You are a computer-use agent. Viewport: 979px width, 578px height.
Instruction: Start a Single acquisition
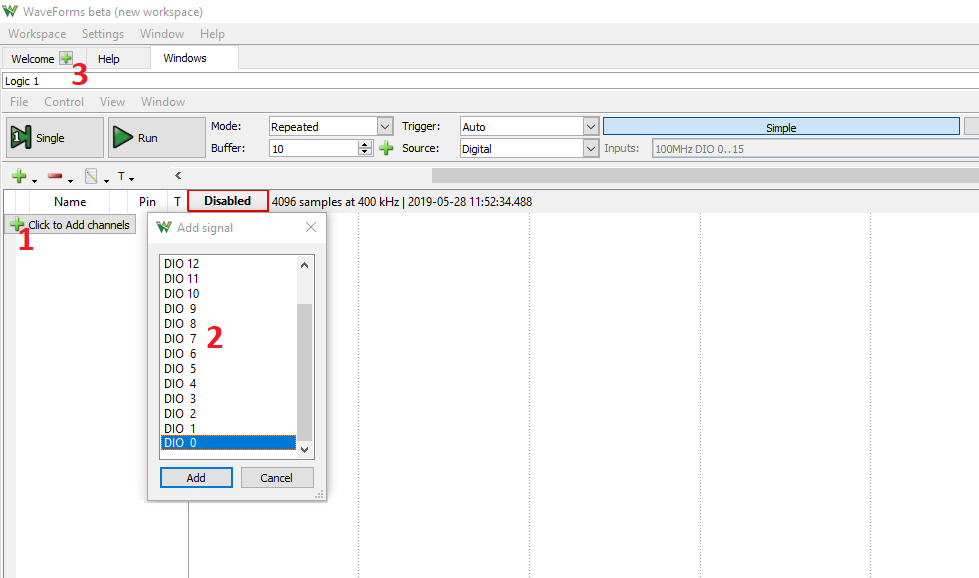(x=54, y=137)
